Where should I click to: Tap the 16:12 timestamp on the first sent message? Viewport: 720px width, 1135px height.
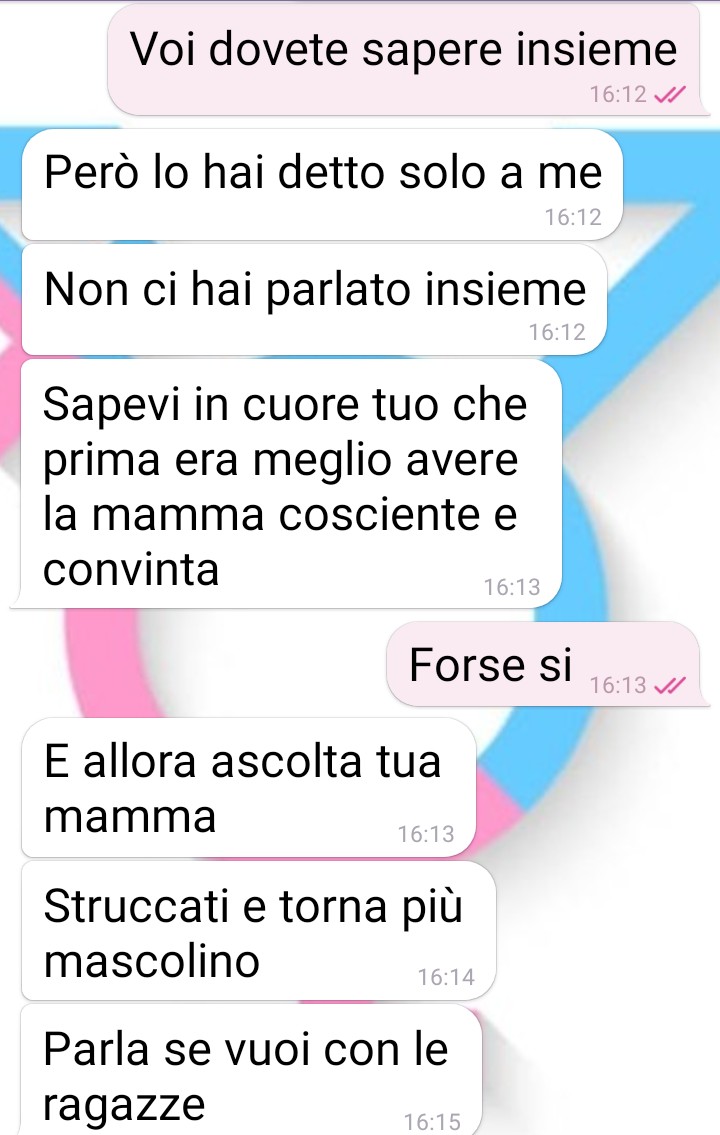pos(618,95)
